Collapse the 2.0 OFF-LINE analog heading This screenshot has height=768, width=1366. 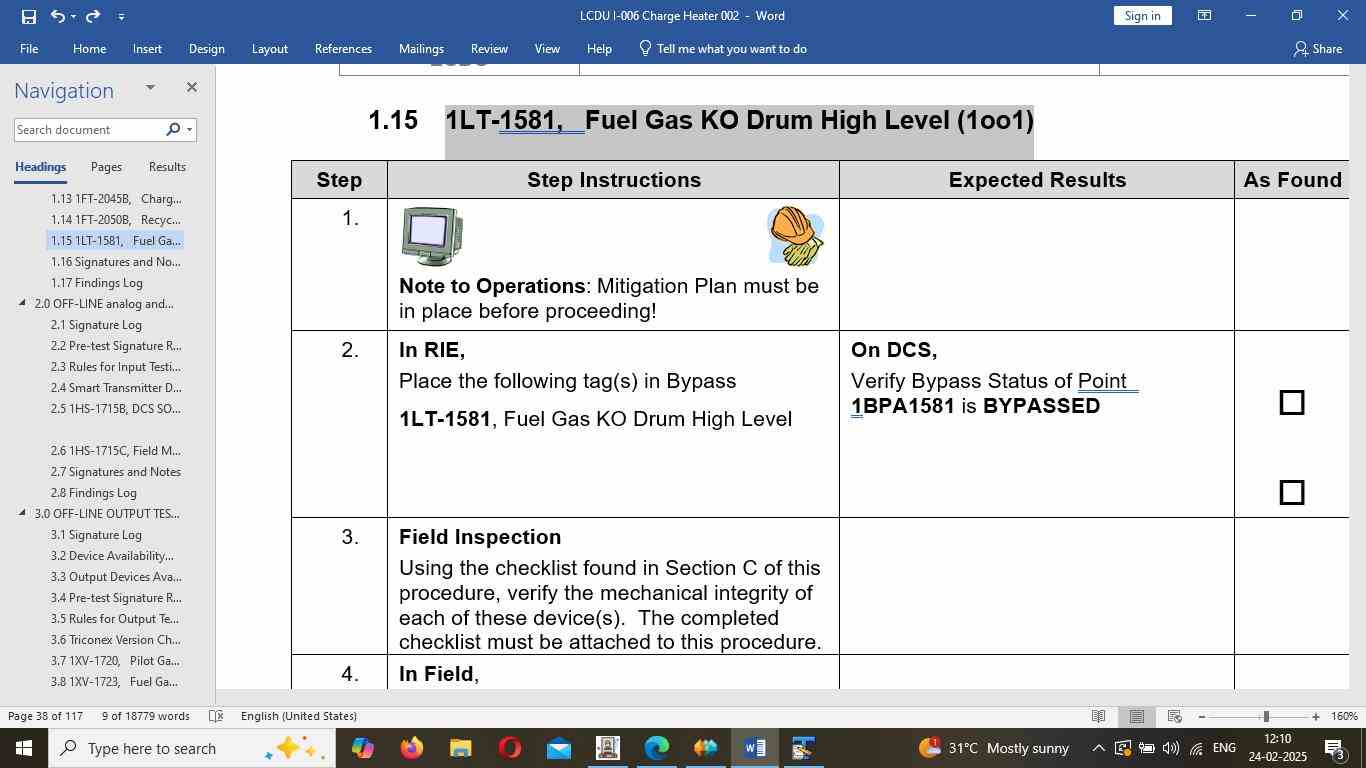(x=23, y=304)
